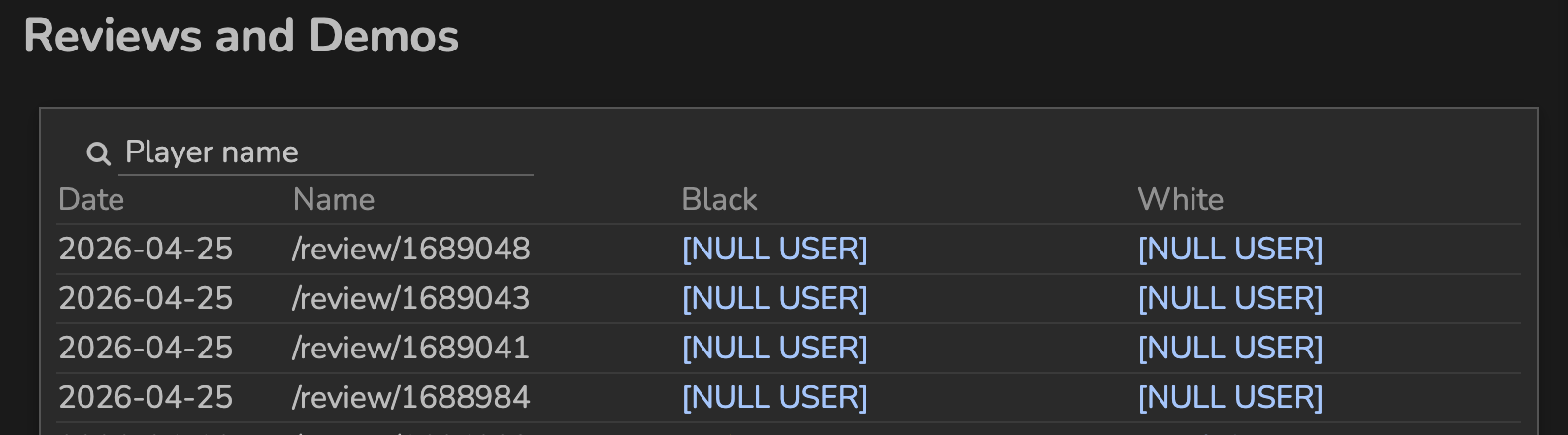Screen dimensions: 1568x435
Task: Open Black player of review 1689043
Action: pyautogui.click(x=774, y=299)
